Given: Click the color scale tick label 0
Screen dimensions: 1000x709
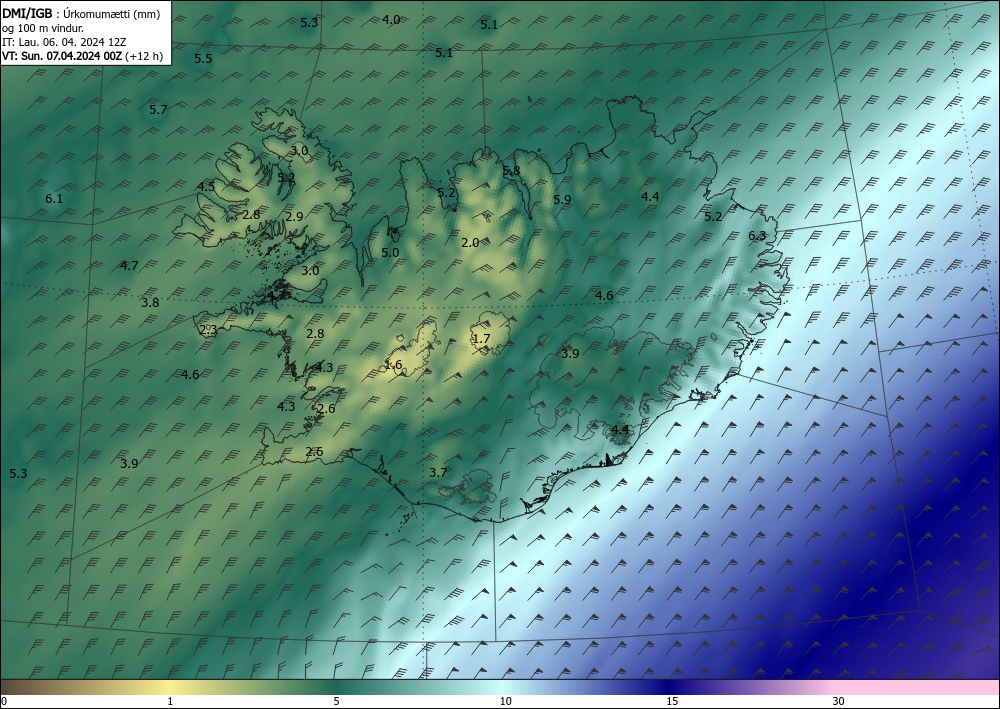Looking at the screenshot, I should point(4,701).
